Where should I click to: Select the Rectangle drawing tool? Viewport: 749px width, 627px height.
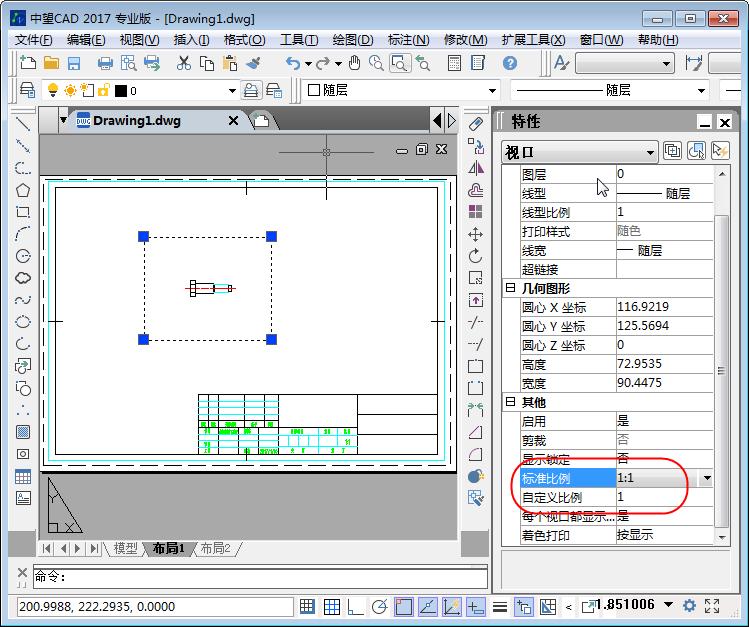[x=22, y=212]
